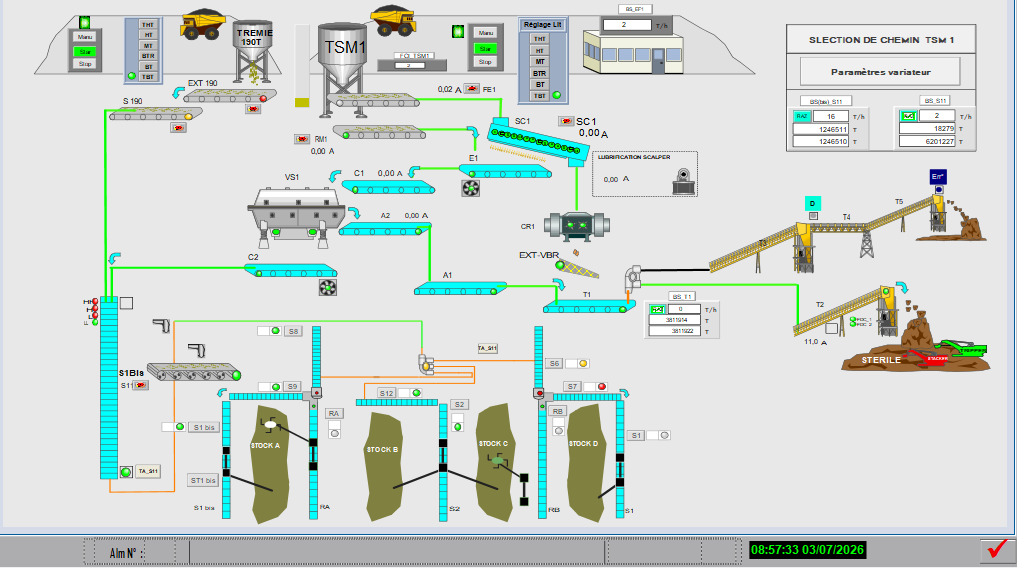Click the BS(bis)_S11 T/h value 16
Viewport: 1017px width, 568px height.
click(x=831, y=117)
